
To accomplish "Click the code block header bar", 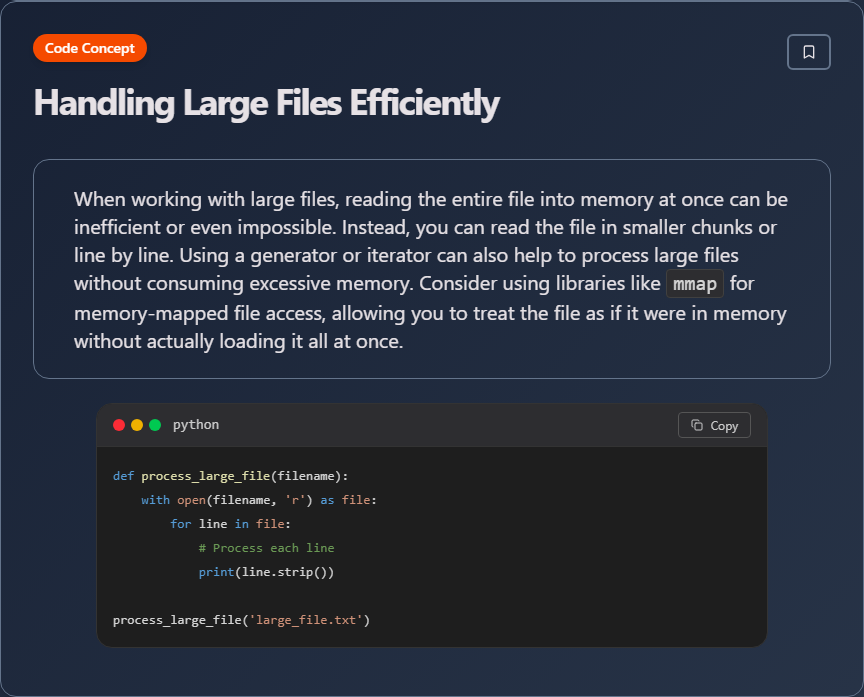I will (x=430, y=424).
